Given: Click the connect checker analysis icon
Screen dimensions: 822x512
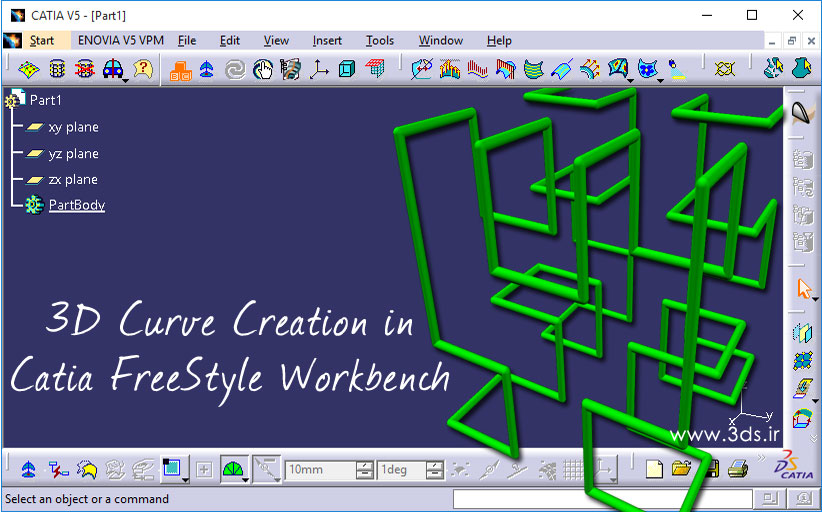Looking at the screenshot, I should click(422, 69).
